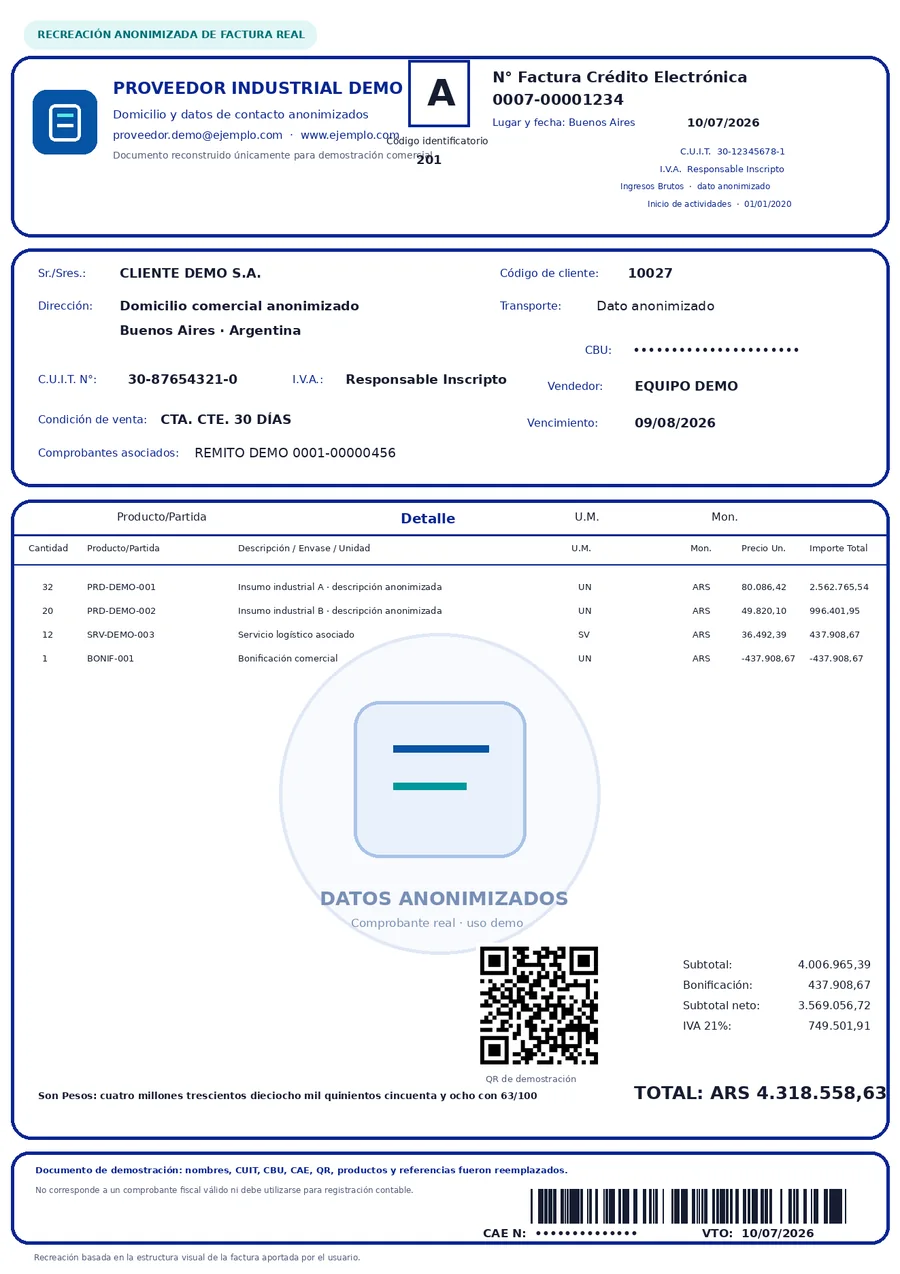This screenshot has height=1274, width=900.
Task: Open the www.ejemplo.com website link
Action: click(350, 135)
